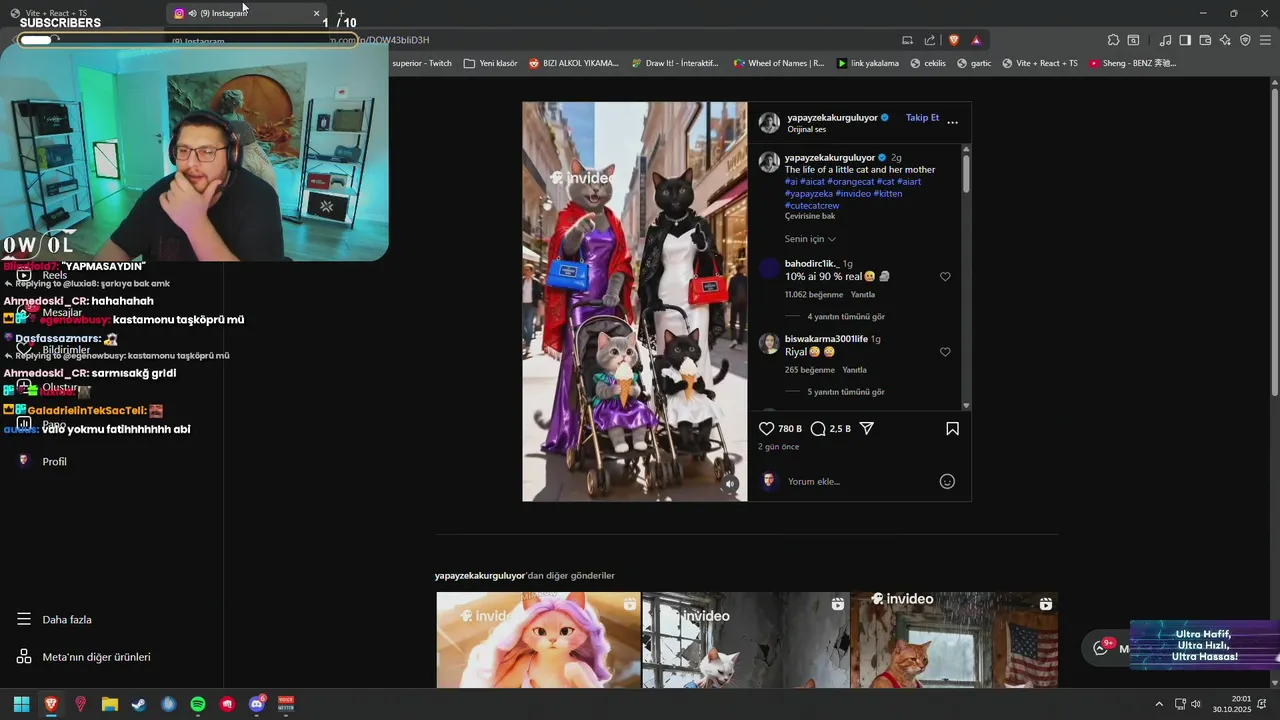Reply to bahodirc1ik with Yanıtla
Screen dimensions: 1280x720
(x=863, y=295)
